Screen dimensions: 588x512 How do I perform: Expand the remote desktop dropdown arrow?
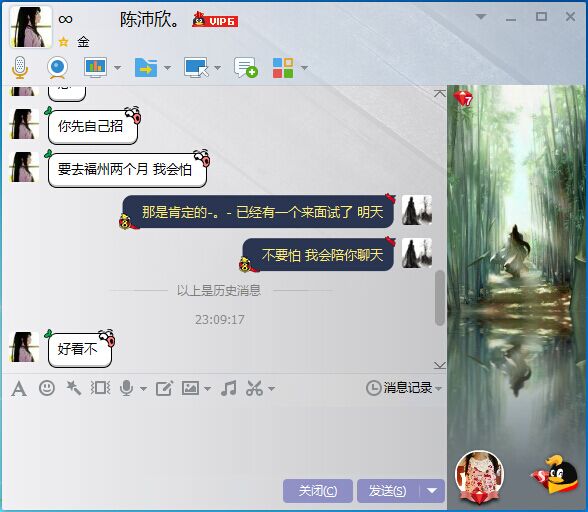pyautogui.click(x=217, y=68)
